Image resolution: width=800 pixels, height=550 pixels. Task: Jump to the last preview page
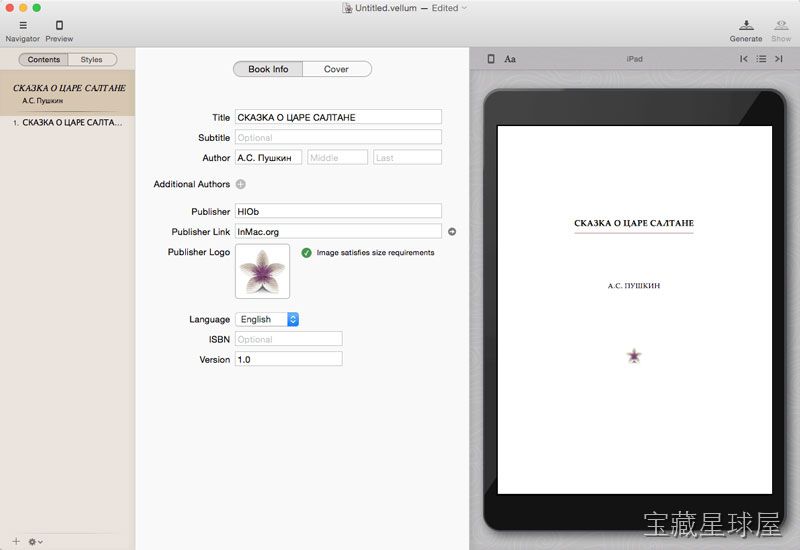pos(779,59)
